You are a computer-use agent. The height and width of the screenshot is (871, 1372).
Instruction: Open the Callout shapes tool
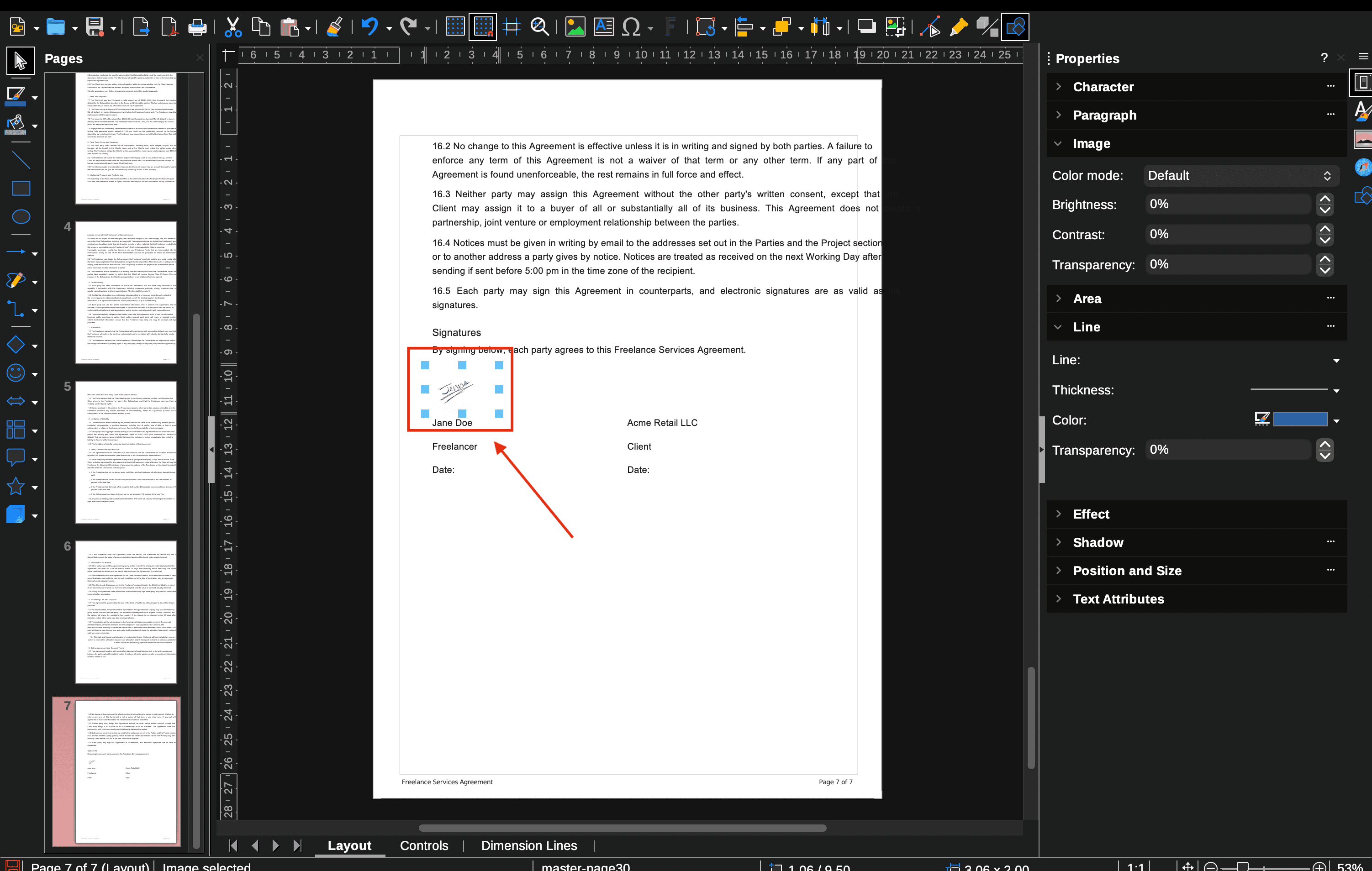click(x=16, y=458)
